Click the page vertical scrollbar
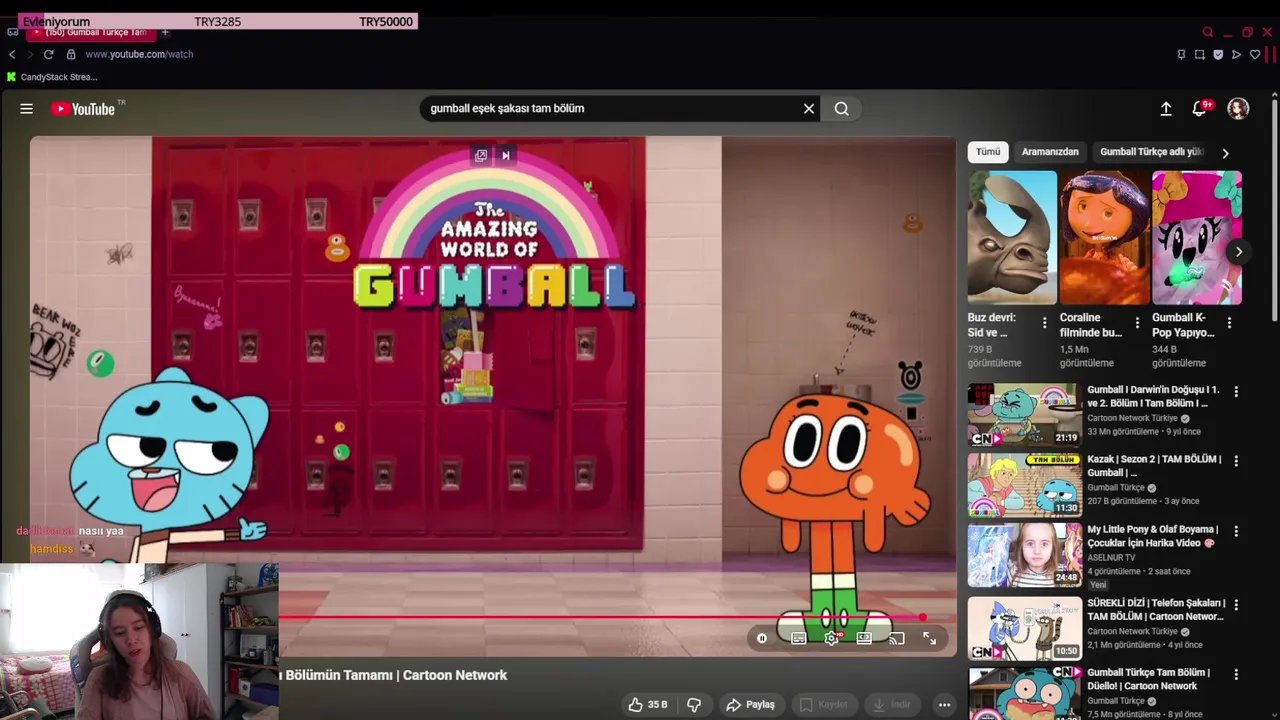 click(1274, 210)
